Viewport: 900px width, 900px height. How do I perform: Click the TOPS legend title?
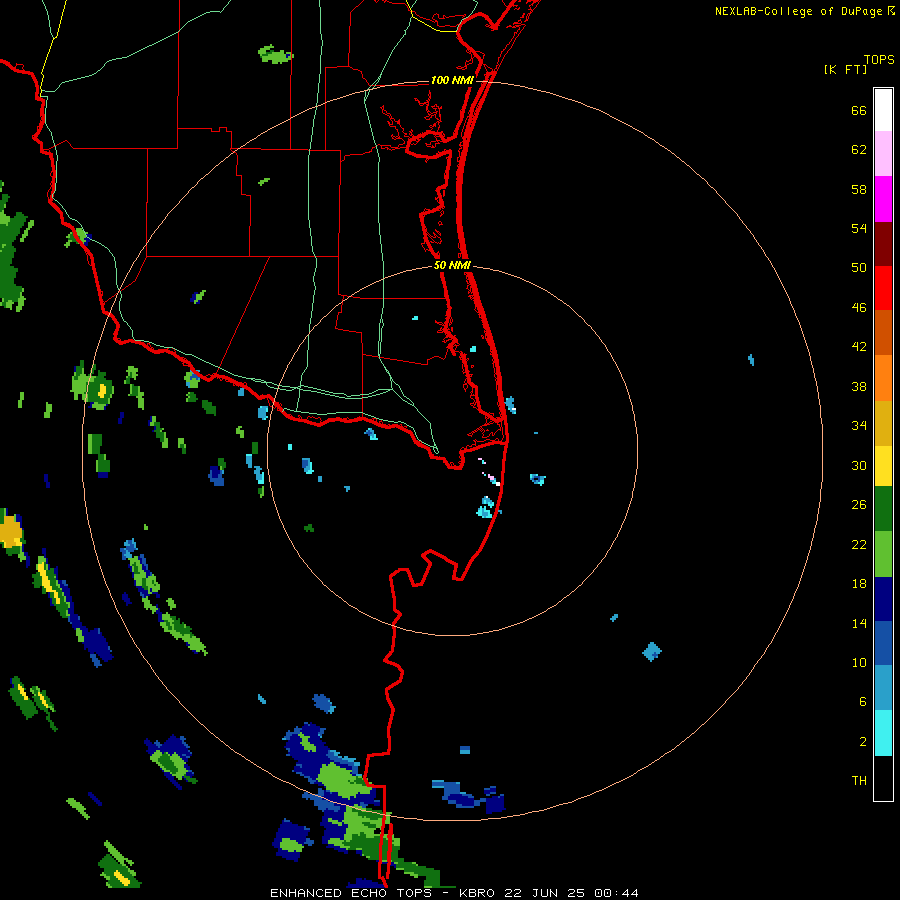[x=879, y=59]
